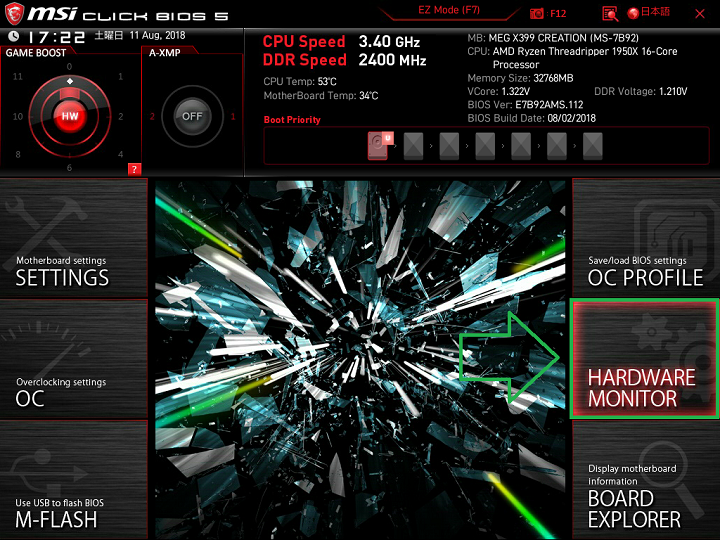The width and height of the screenshot is (720, 540).
Task: Open the red question mark help icon
Action: 134,169
